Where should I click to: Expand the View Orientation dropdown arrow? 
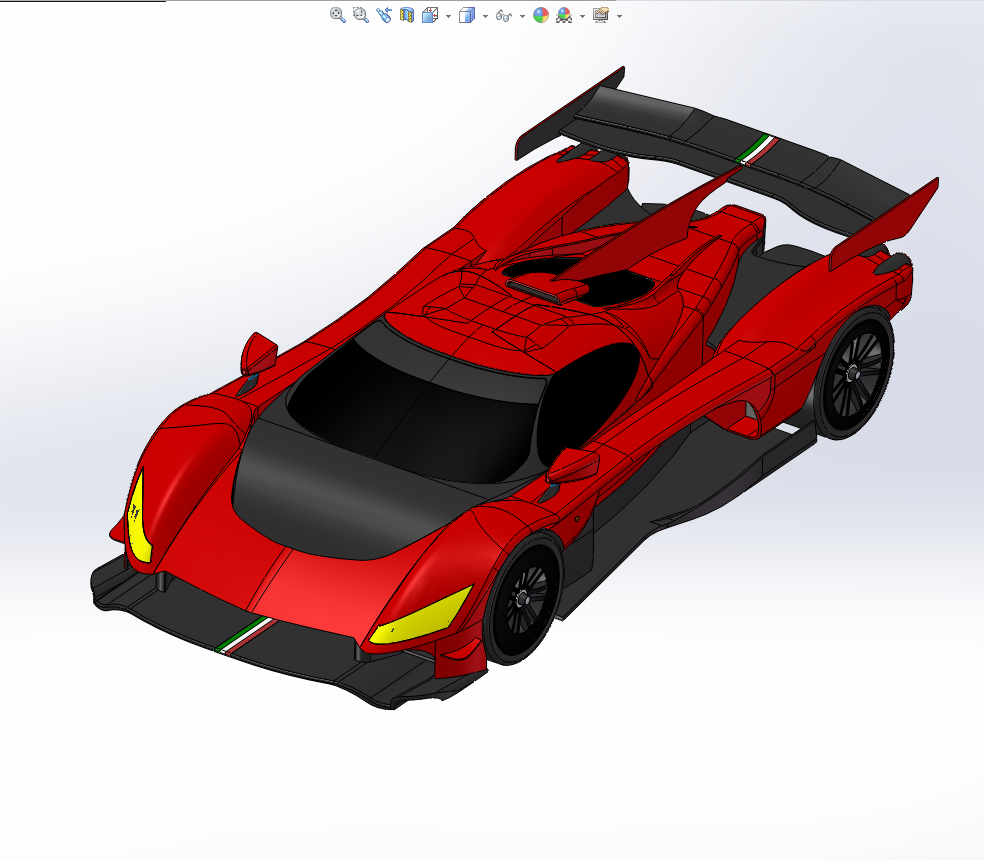pyautogui.click(x=448, y=16)
